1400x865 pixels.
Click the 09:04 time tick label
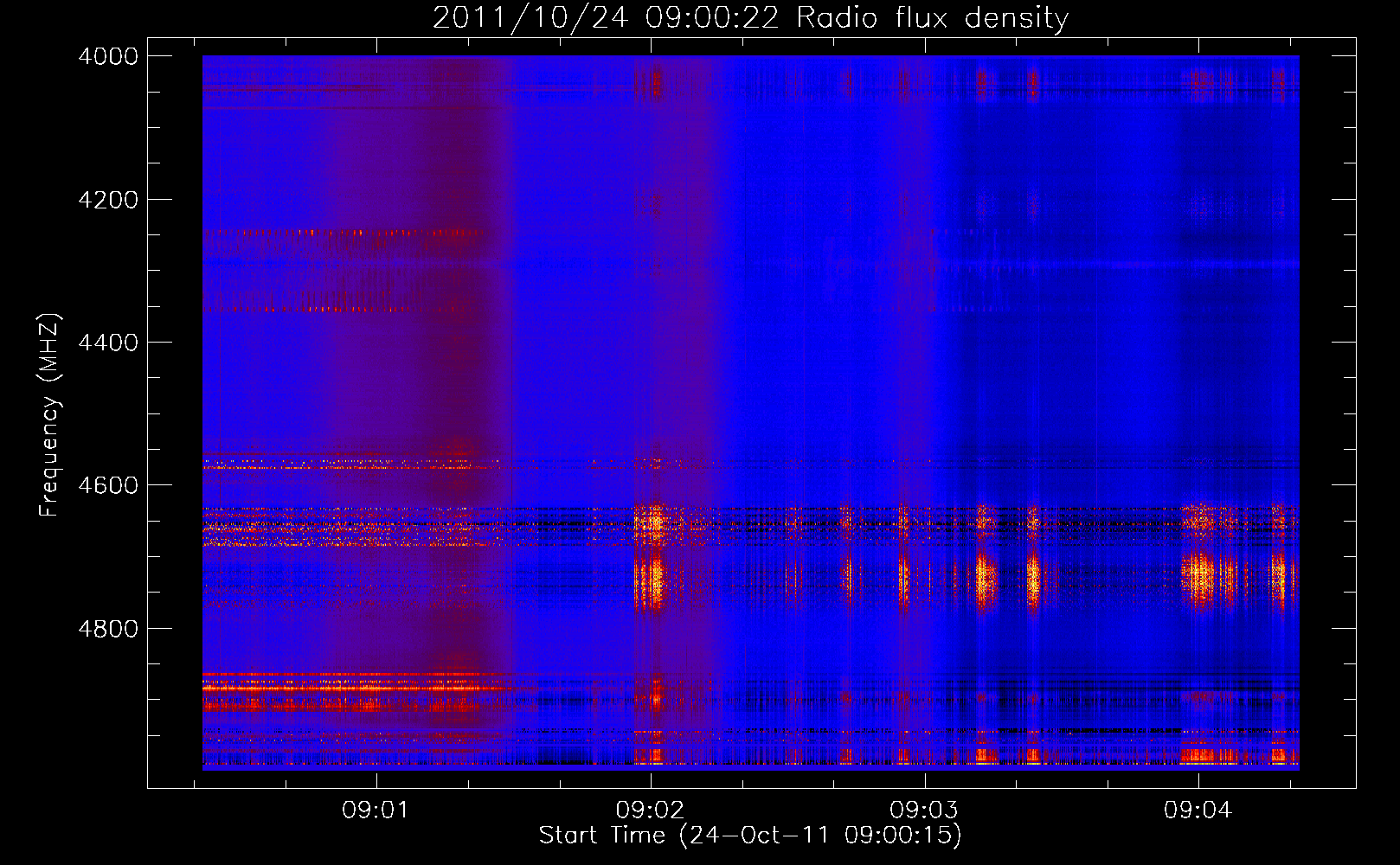pos(1198,811)
